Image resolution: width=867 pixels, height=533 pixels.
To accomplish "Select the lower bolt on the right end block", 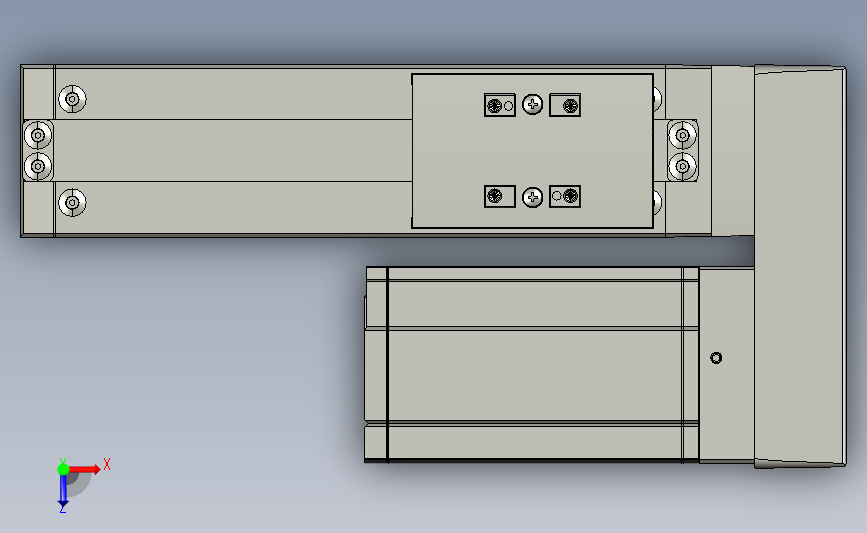I will coord(682,166).
